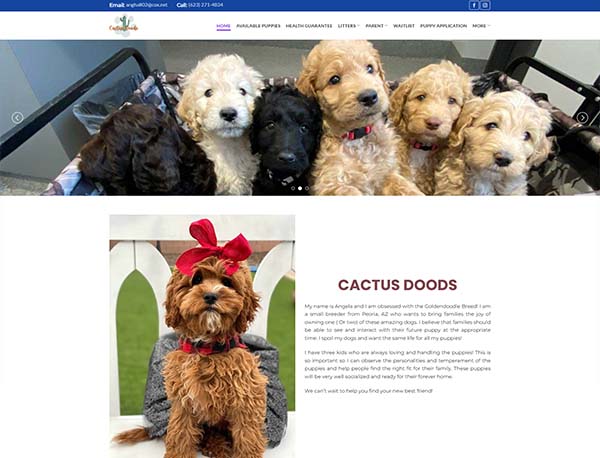The width and height of the screenshot is (600, 458).
Task: Click the puppies hero slideshow image
Action: click(x=300, y=118)
